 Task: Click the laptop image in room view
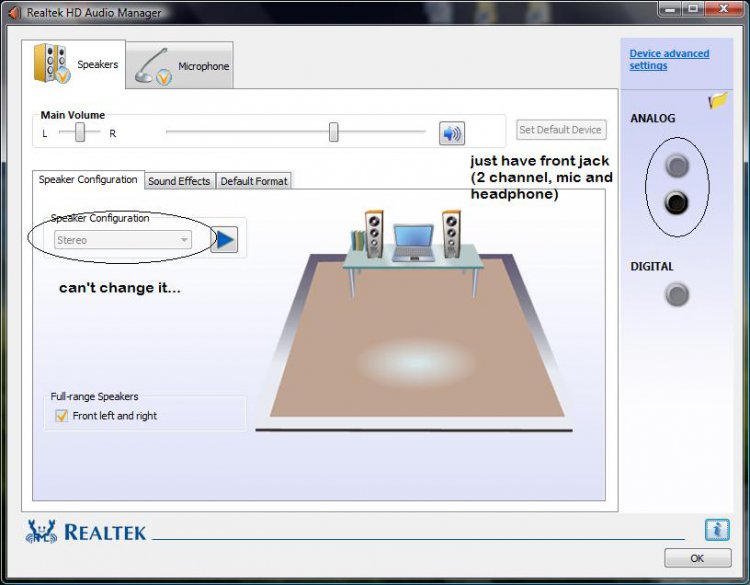point(413,243)
